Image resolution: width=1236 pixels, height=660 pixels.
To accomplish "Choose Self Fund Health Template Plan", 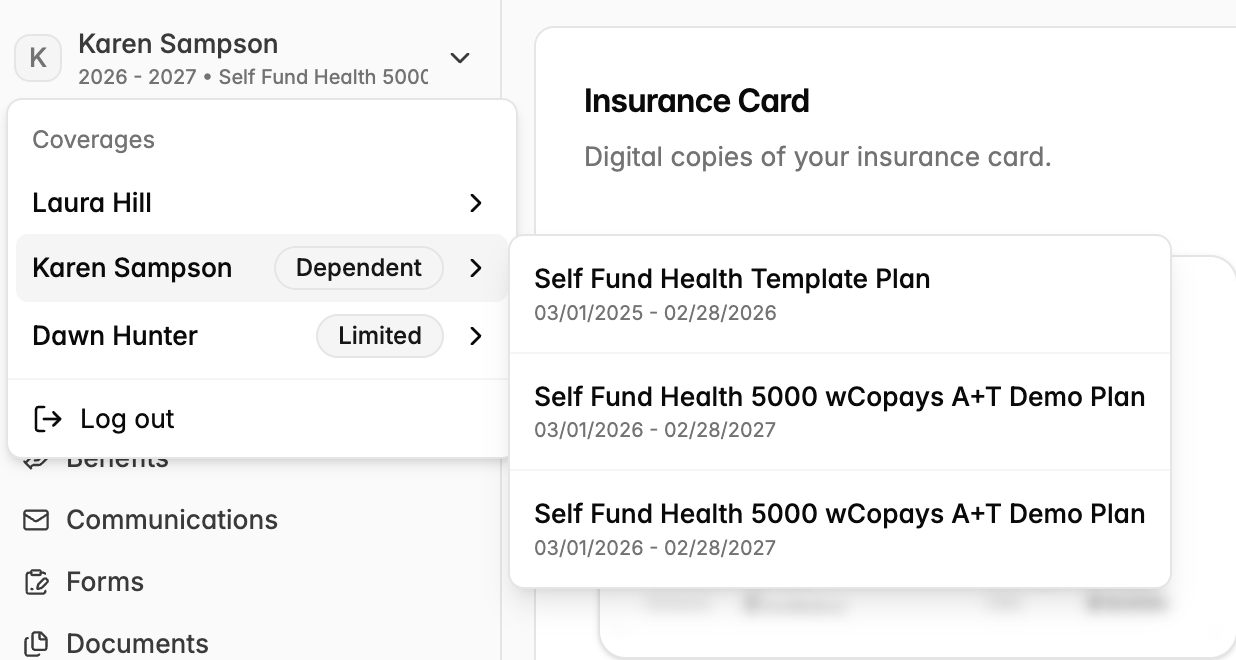I will 840,294.
